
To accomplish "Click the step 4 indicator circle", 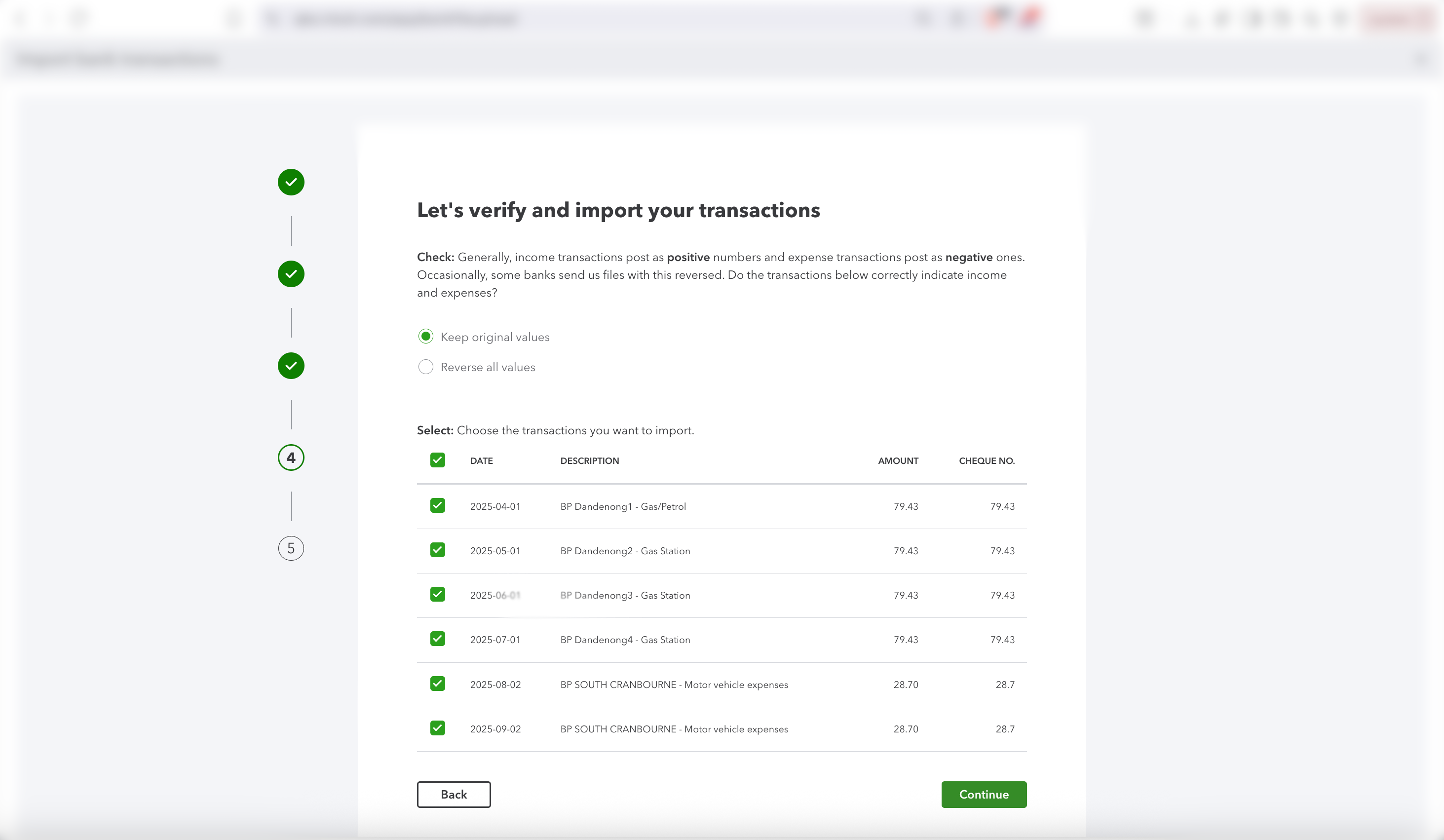I will 291,457.
